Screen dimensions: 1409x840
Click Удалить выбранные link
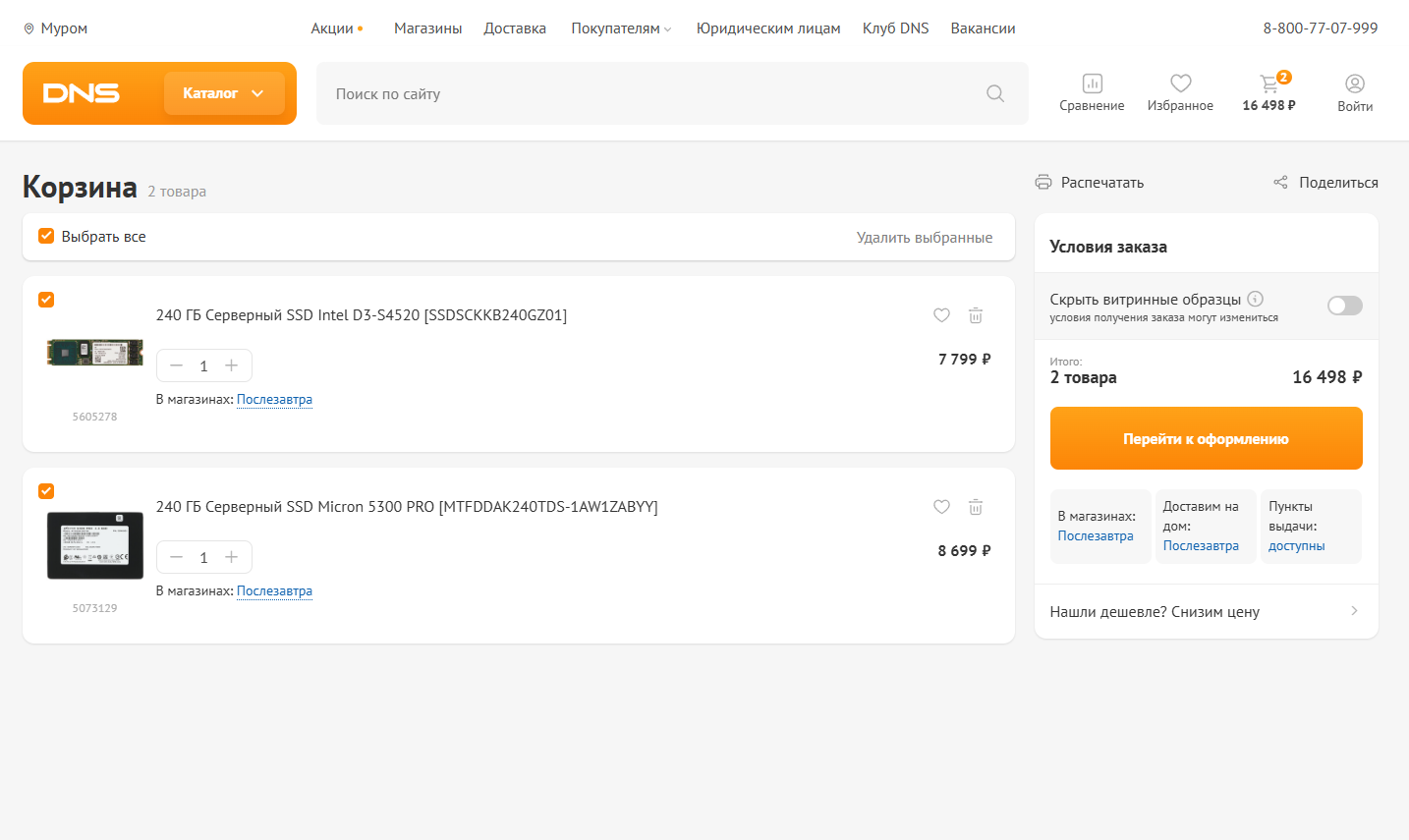pos(925,237)
